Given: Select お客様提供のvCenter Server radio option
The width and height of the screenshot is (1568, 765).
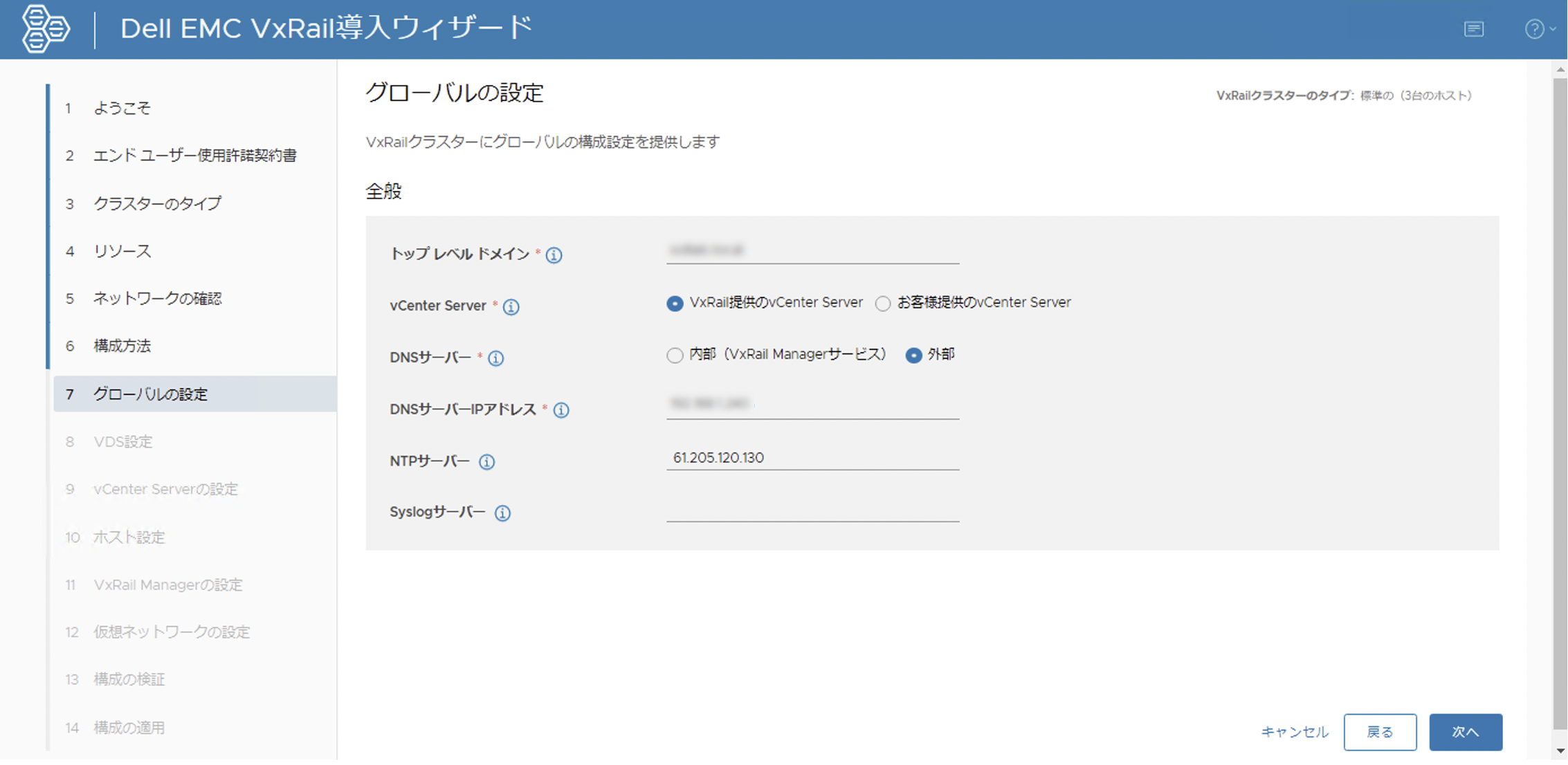Looking at the screenshot, I should pyautogui.click(x=883, y=304).
